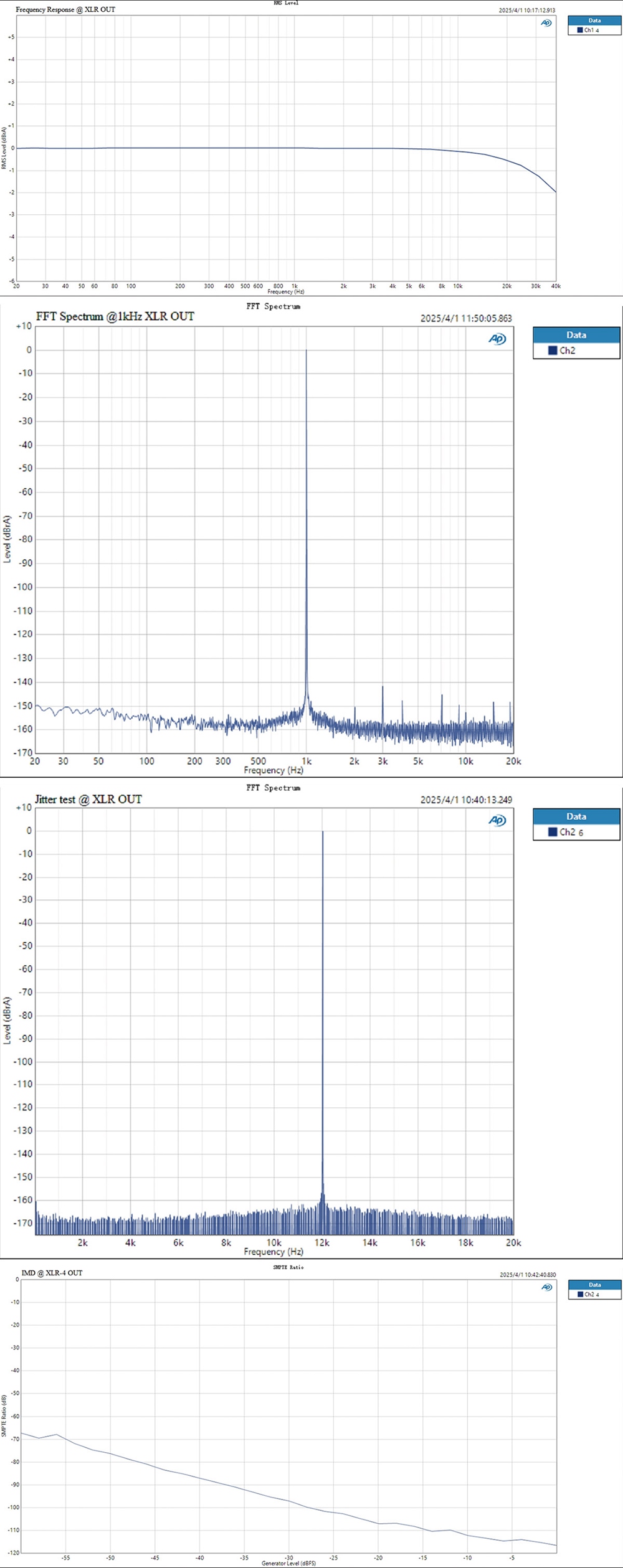623x1568 pixels.
Task: Click the Ch1 color swatch in Frequency Response legend
Action: click(x=580, y=30)
